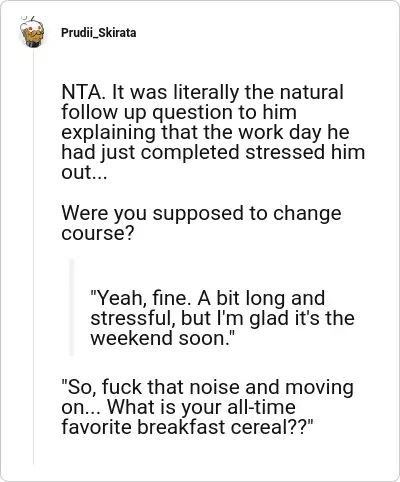Click 'favorite breakfast cereal??' at the comment's end
Image resolution: width=400 pixels, height=482 pixels.
188,427
